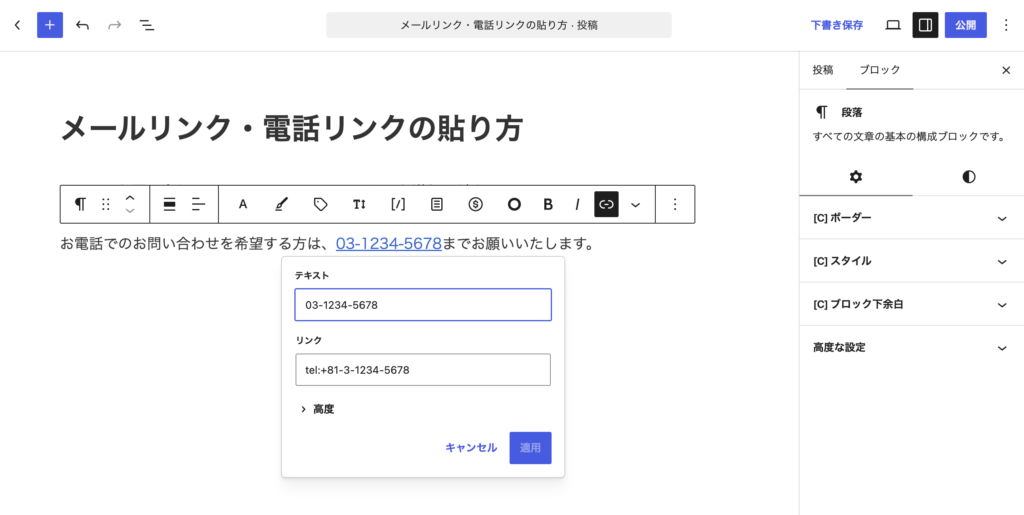Insert a shortcode with [/] icon
Viewport: 1024px width, 515px height.
pos(398,204)
